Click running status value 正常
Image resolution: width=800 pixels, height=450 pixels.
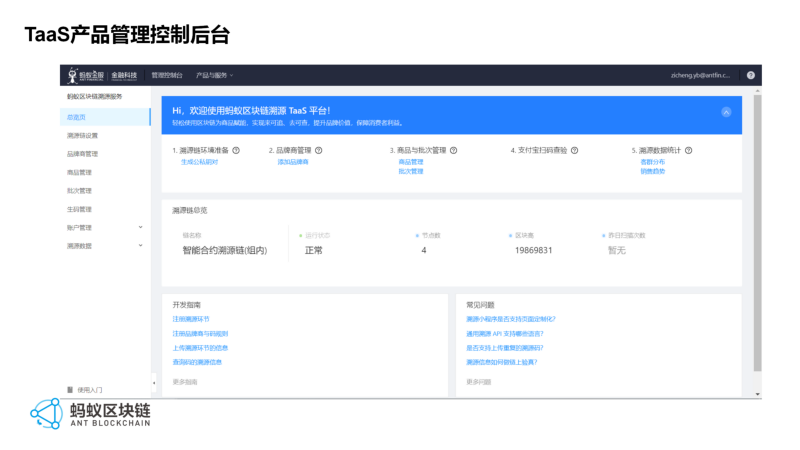coord(313,251)
